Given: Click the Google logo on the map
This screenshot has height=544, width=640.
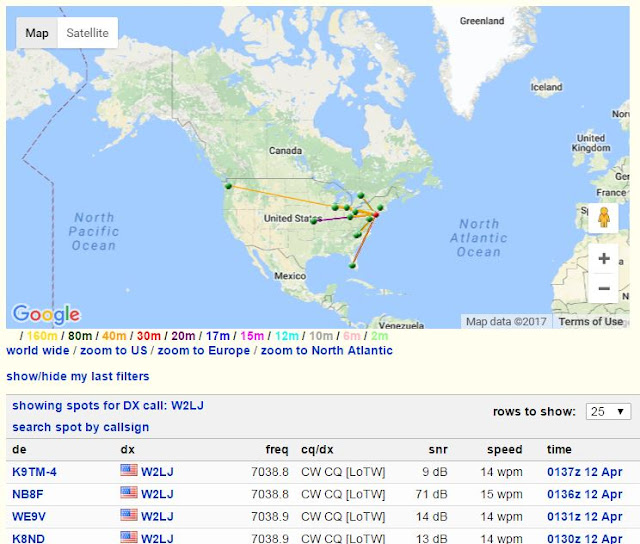Looking at the screenshot, I should click(x=46, y=314).
